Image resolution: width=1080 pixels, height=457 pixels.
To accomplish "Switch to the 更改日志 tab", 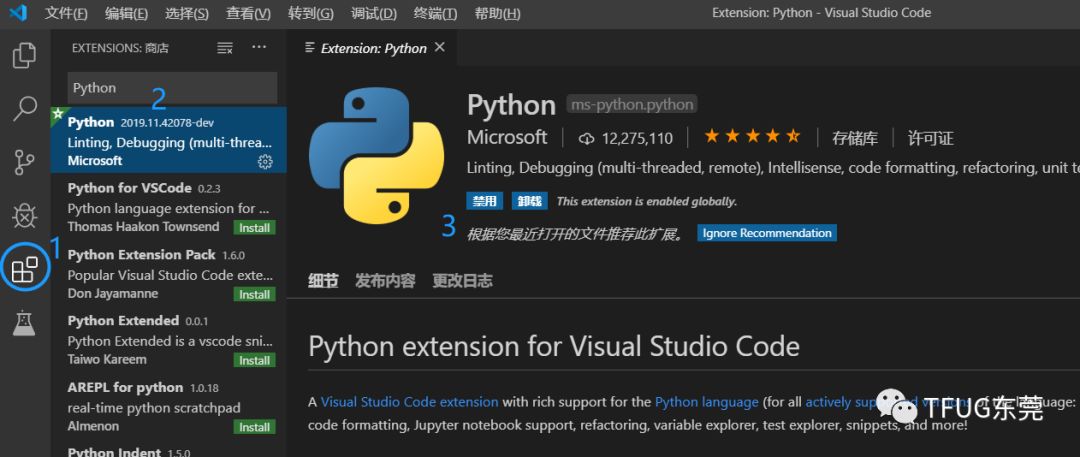I will (x=462, y=281).
